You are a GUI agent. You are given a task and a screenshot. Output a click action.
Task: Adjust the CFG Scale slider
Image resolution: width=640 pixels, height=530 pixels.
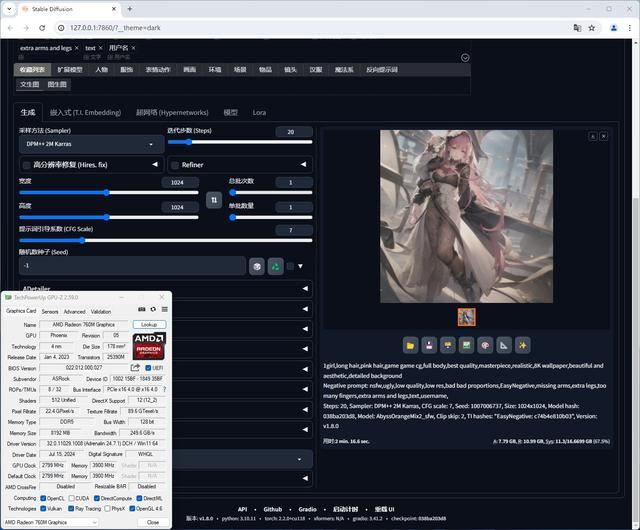tap(82, 241)
